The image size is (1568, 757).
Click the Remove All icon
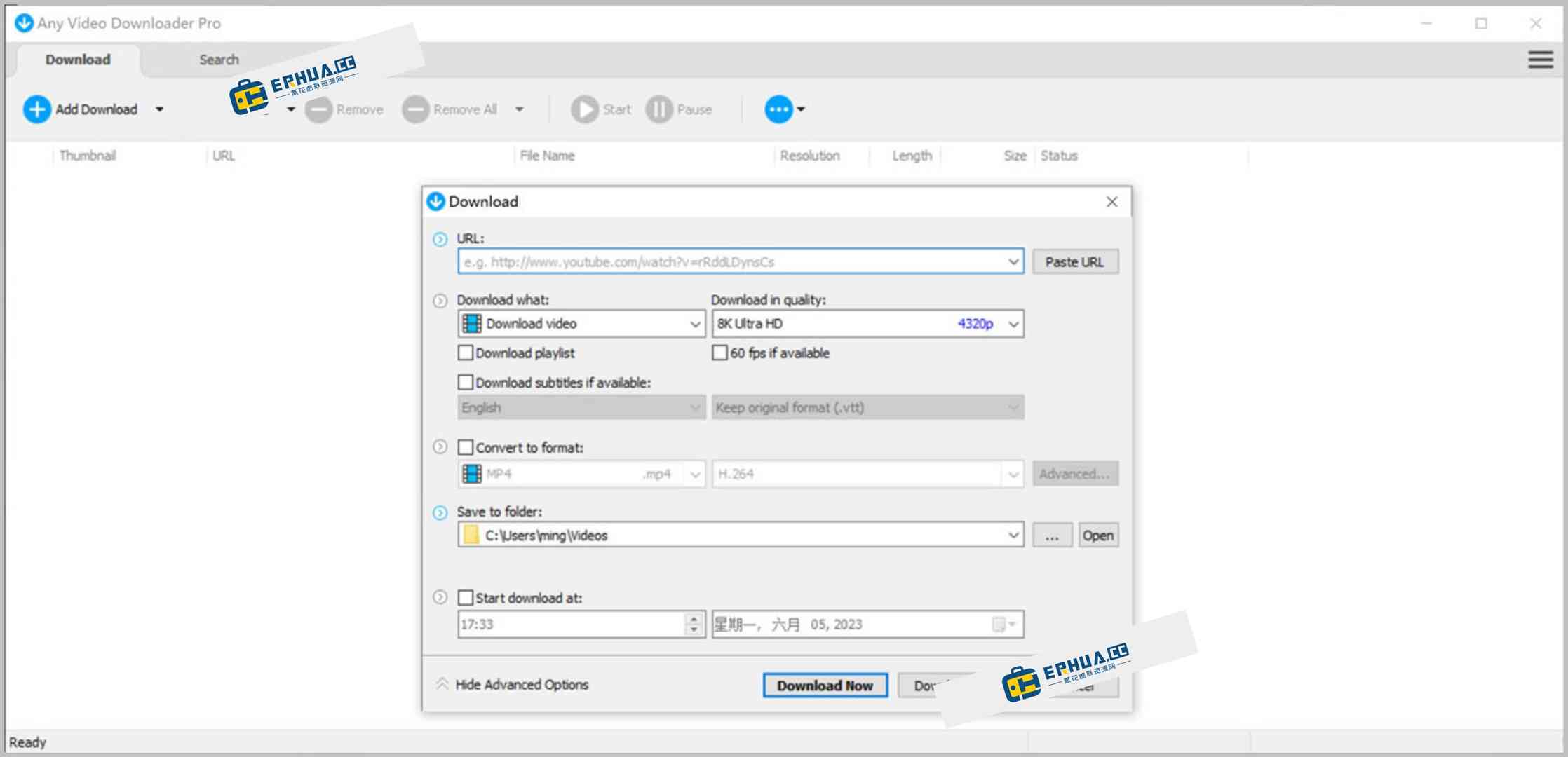[415, 109]
